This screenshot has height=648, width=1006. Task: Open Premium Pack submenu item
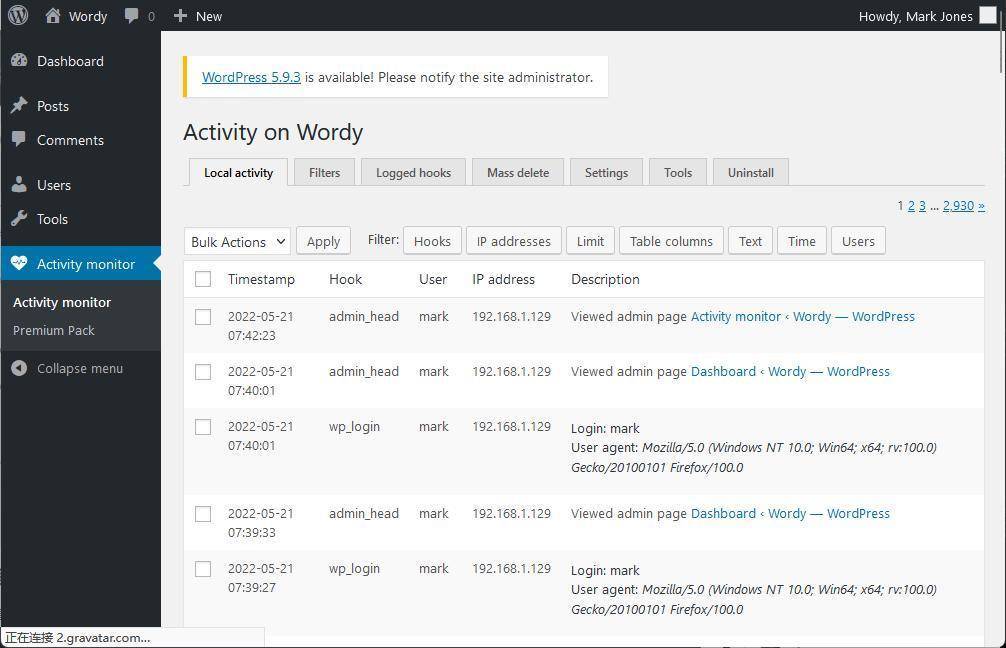click(x=54, y=330)
